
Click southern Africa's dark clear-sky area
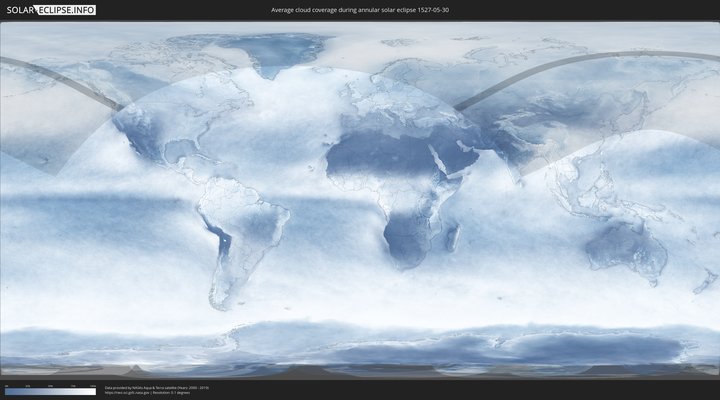point(405,240)
